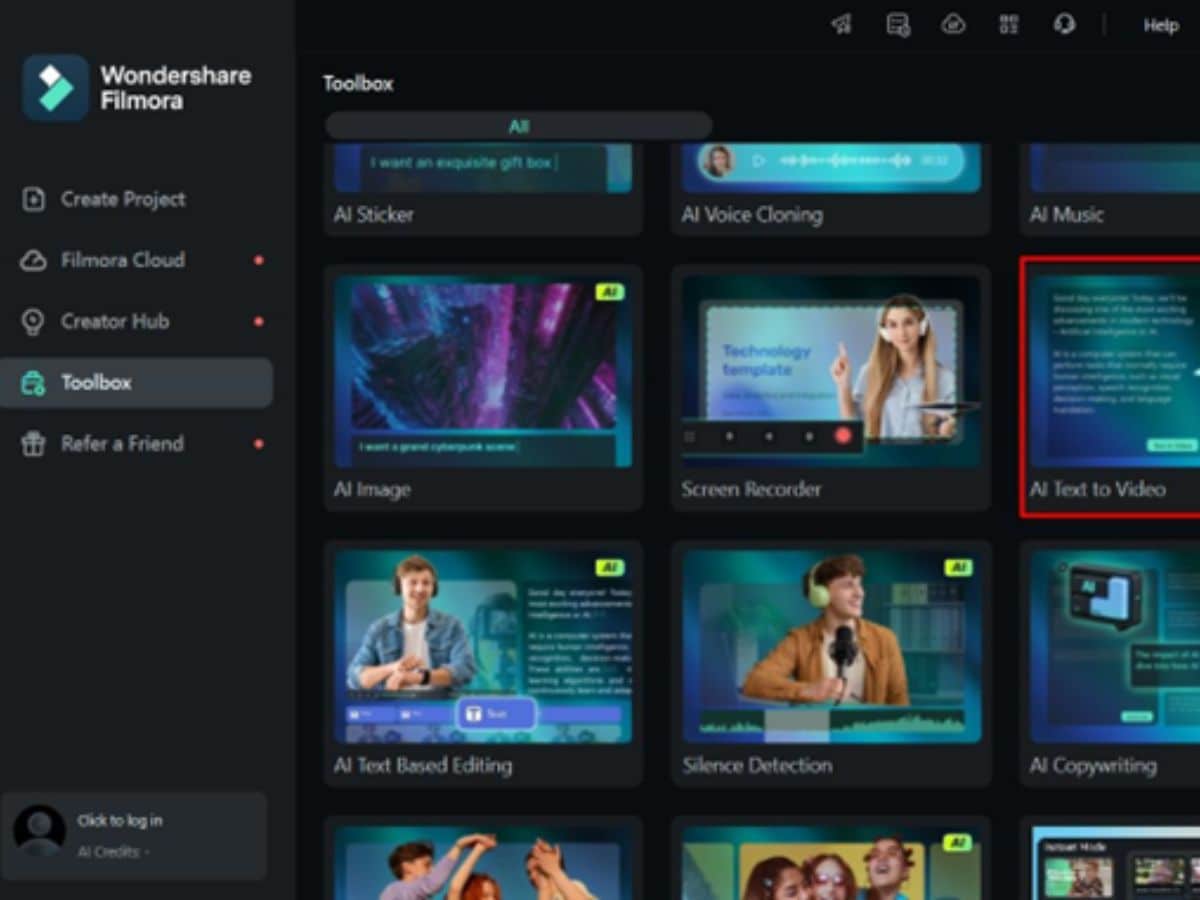
Task: Click the AI badge on Silence Detection card
Action: pyautogui.click(x=958, y=567)
